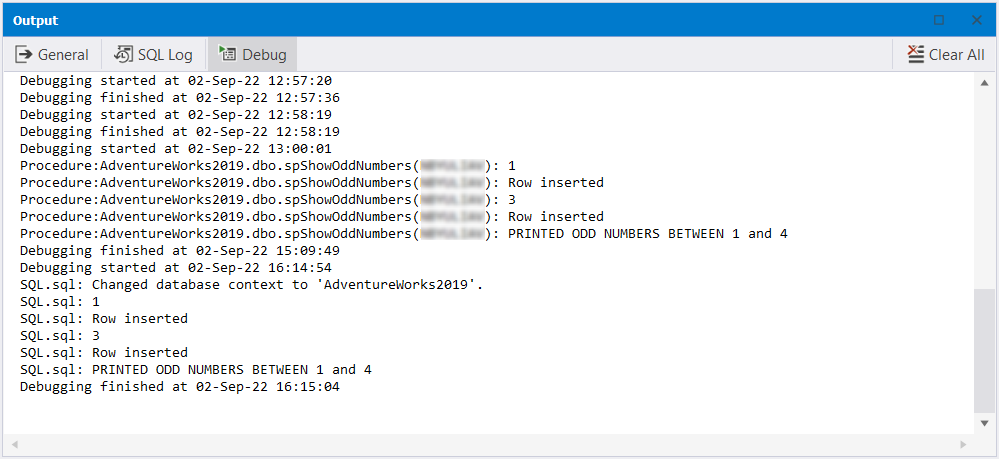Click the procedure line ending with ': 1'
Viewport: 1000px width, 459px height.
(x=268, y=166)
